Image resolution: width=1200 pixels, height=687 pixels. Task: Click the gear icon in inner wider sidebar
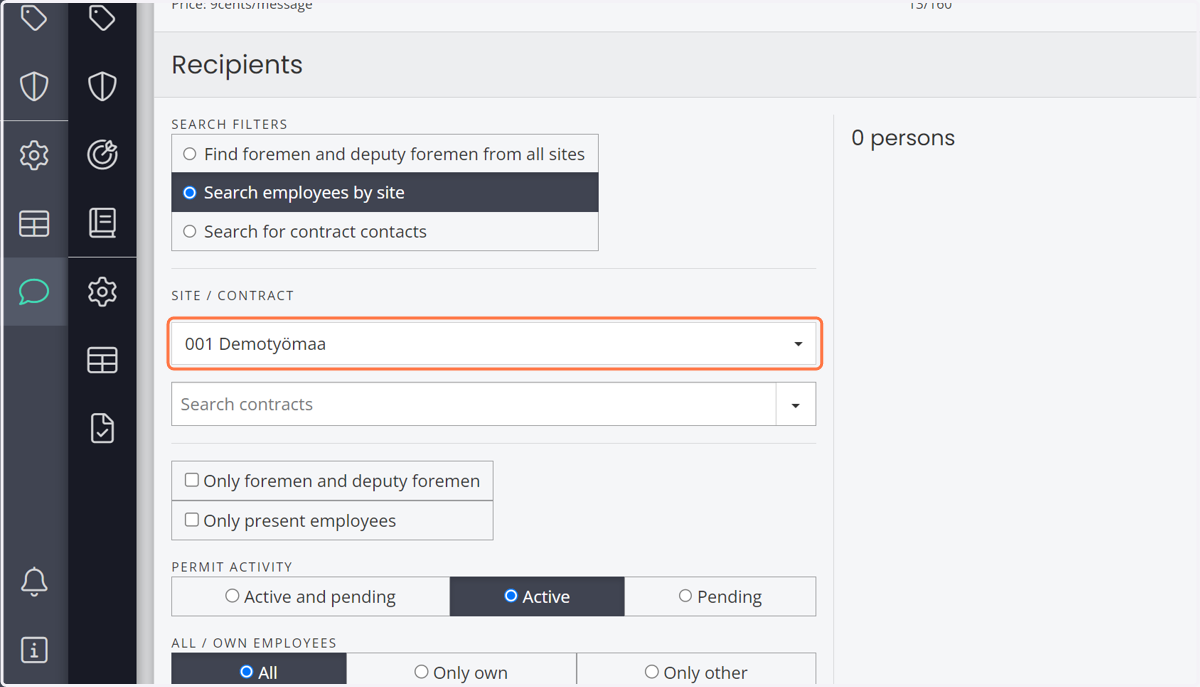pos(102,292)
